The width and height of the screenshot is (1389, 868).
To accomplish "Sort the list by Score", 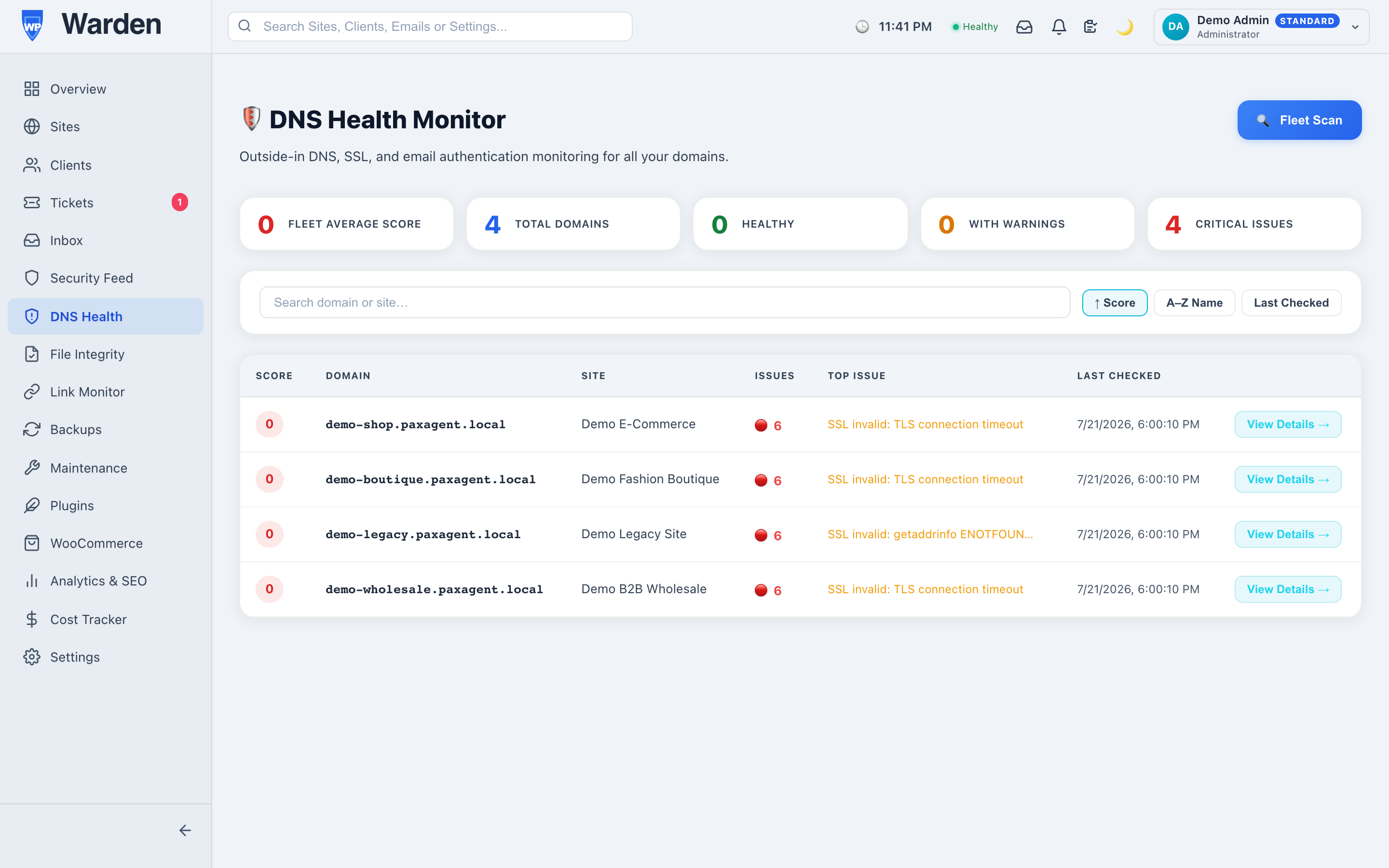I will (x=1115, y=302).
